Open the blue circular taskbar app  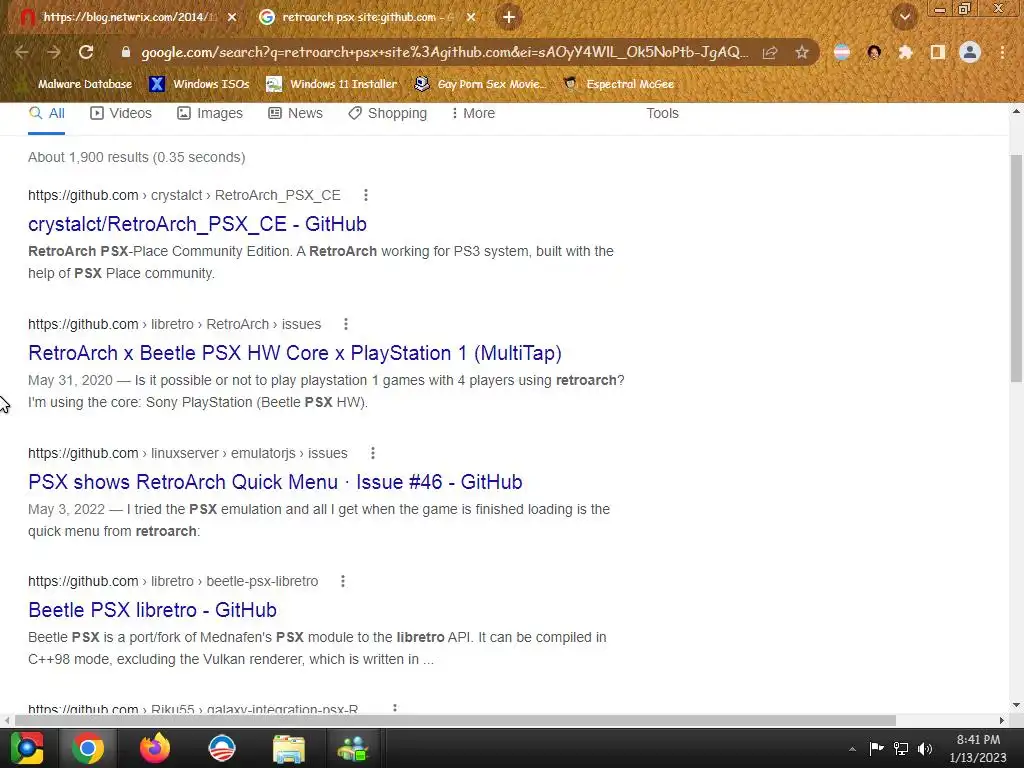221,748
